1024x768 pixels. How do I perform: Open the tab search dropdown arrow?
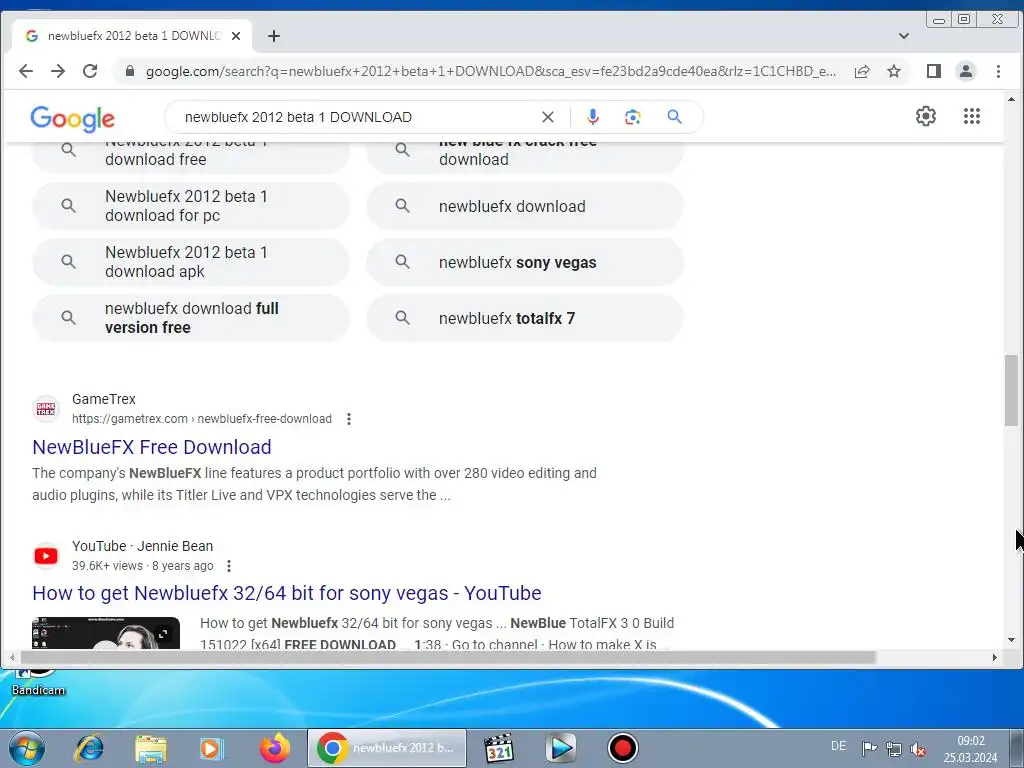(x=904, y=36)
